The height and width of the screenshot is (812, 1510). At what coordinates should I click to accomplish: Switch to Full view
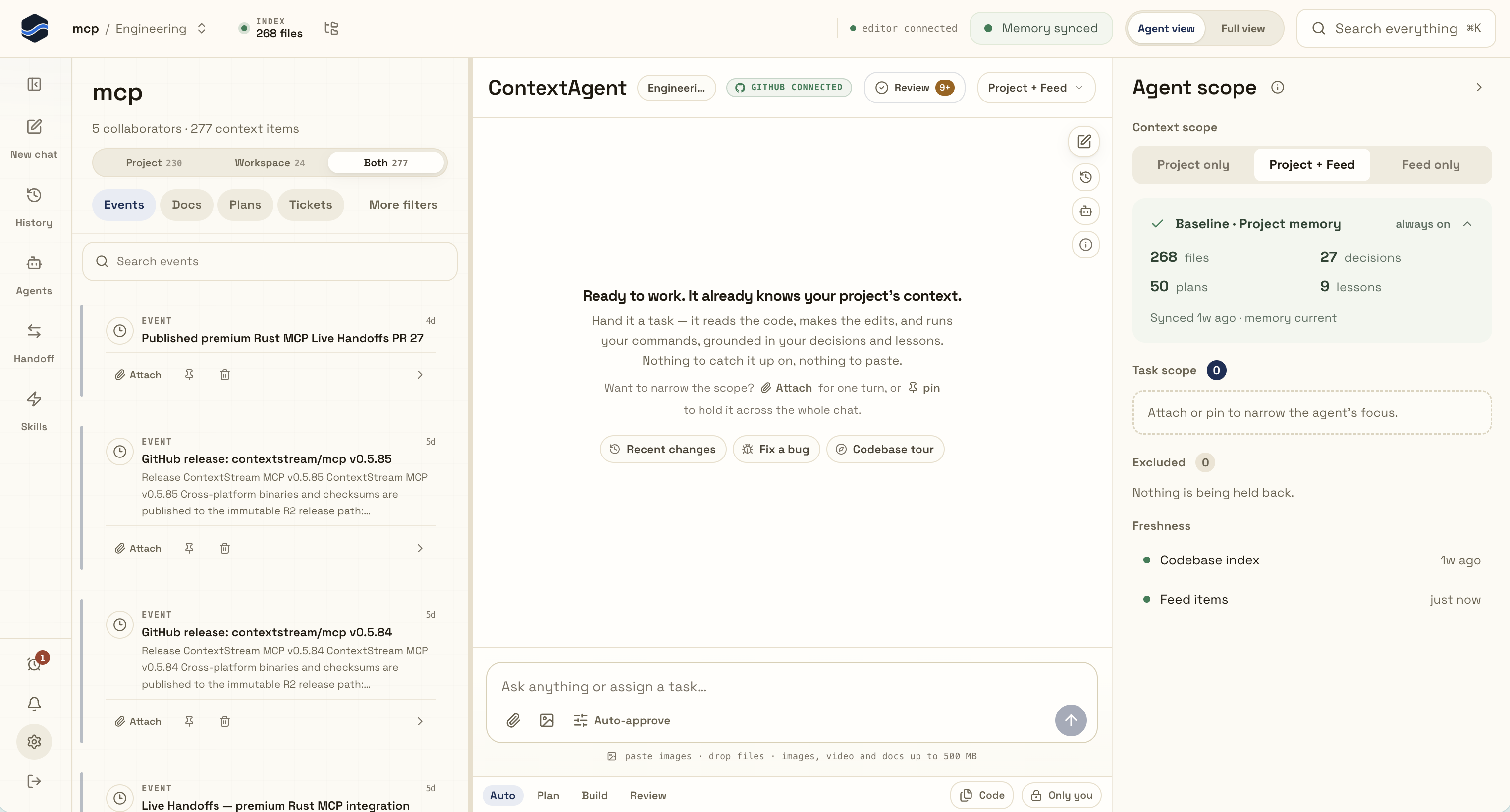coord(1242,28)
